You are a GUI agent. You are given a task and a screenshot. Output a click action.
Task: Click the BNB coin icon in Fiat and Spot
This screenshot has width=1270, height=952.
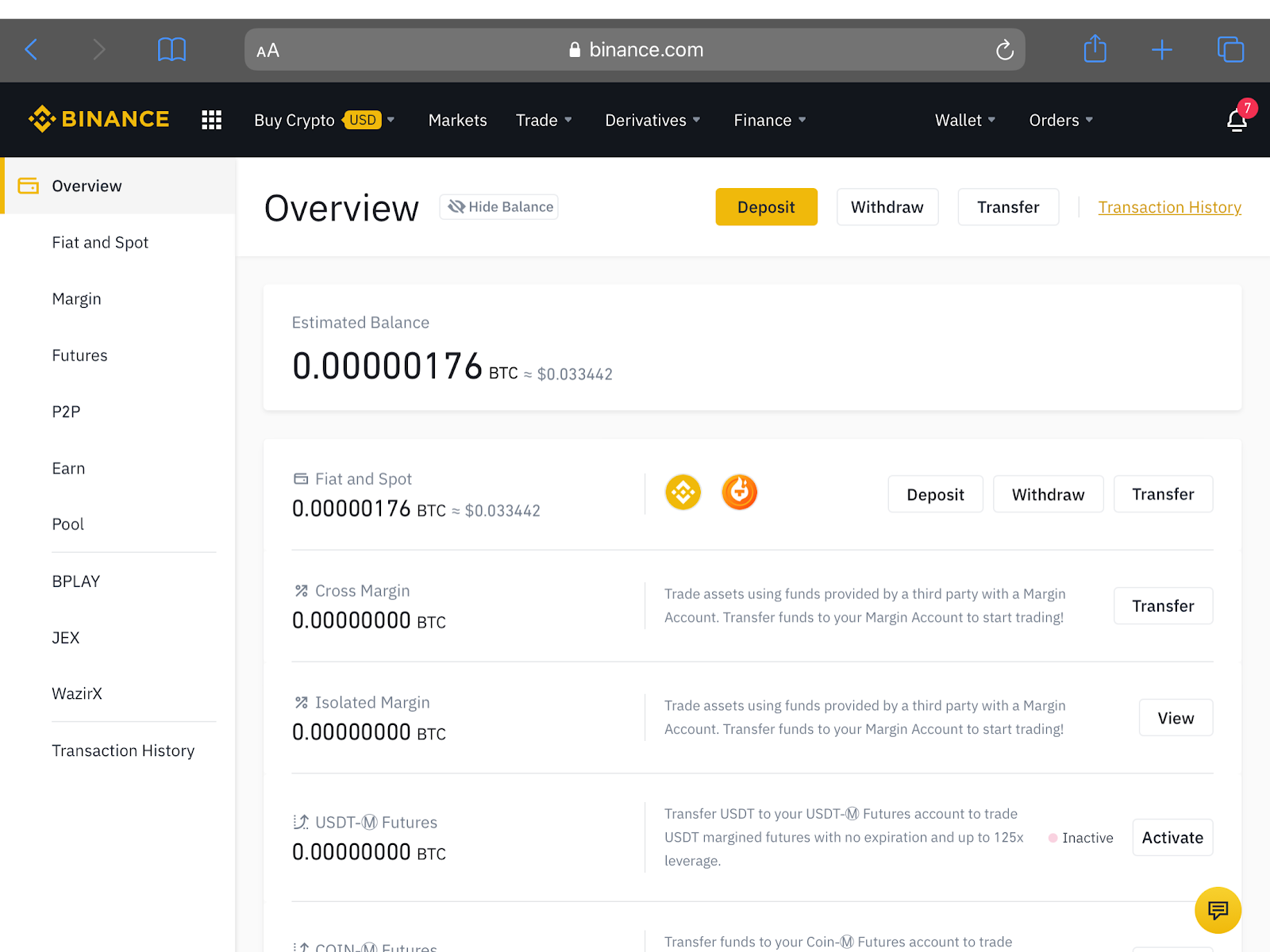click(683, 493)
